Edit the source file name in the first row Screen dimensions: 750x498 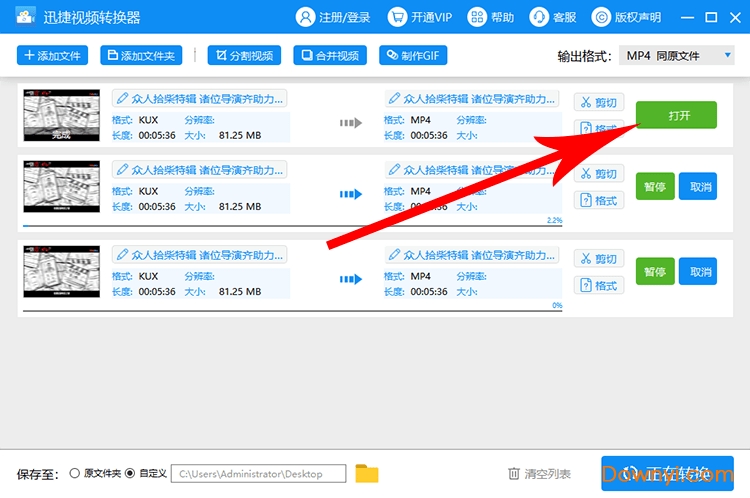(199, 99)
